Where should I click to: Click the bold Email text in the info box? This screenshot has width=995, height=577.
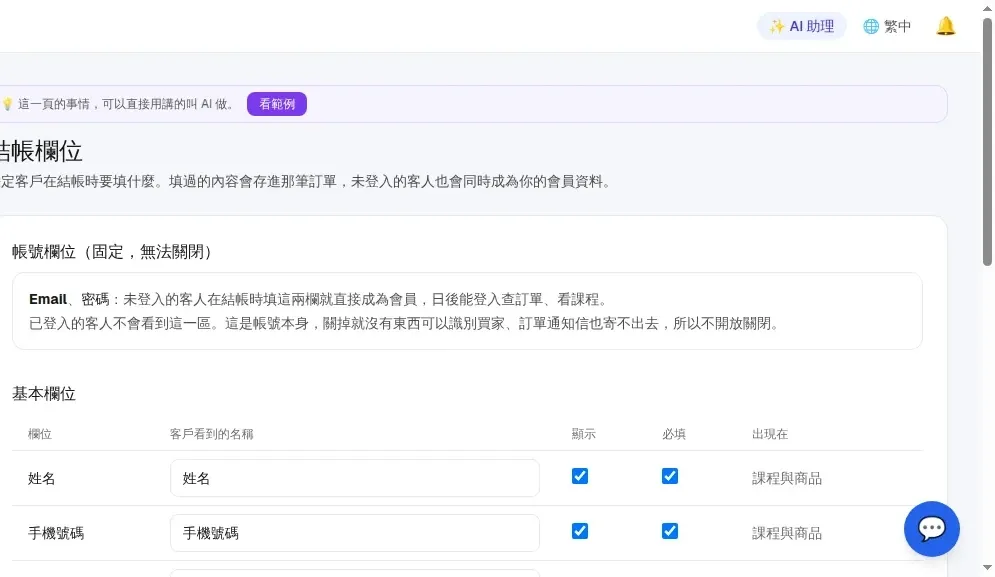click(48, 300)
